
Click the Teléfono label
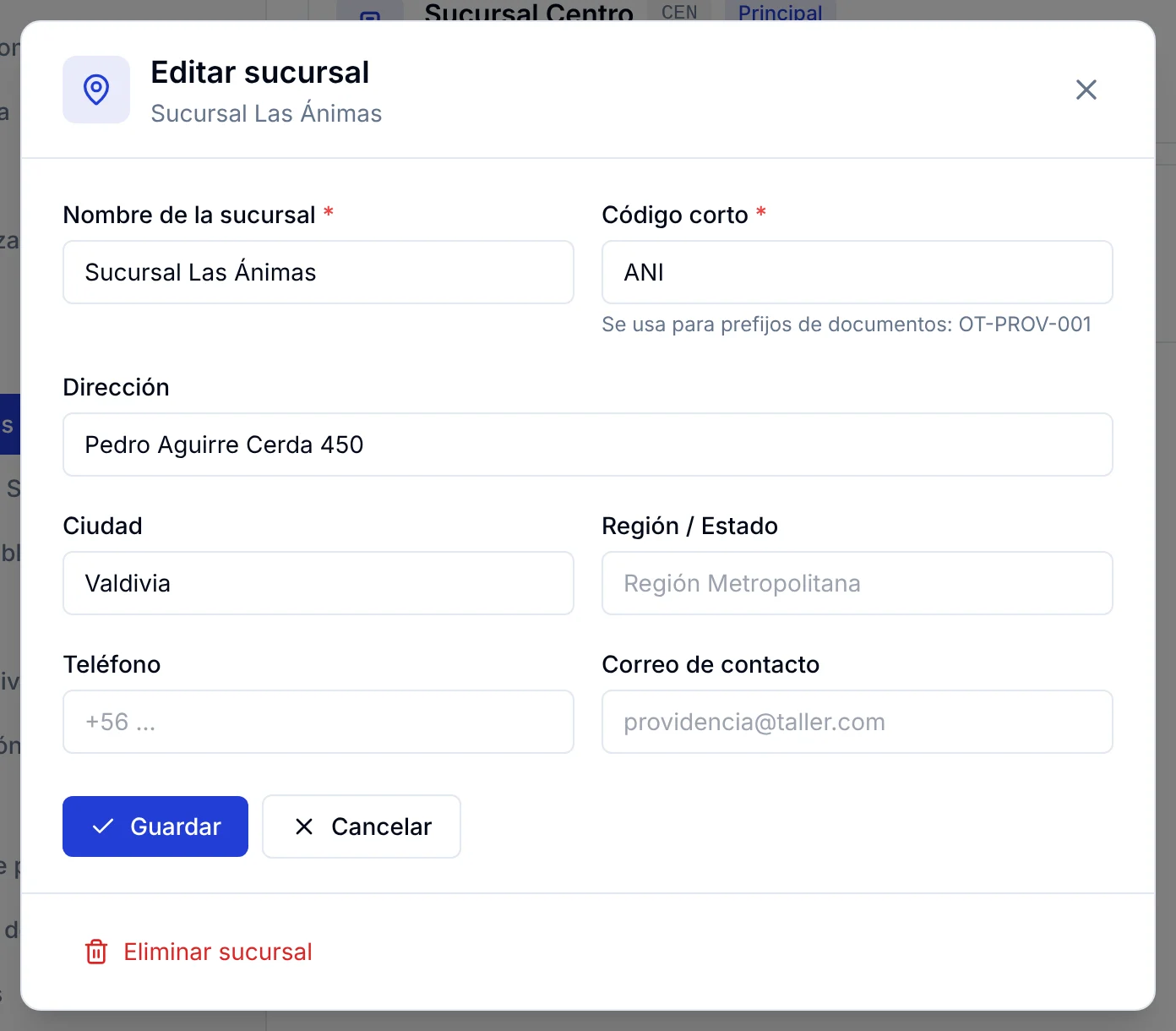112,664
